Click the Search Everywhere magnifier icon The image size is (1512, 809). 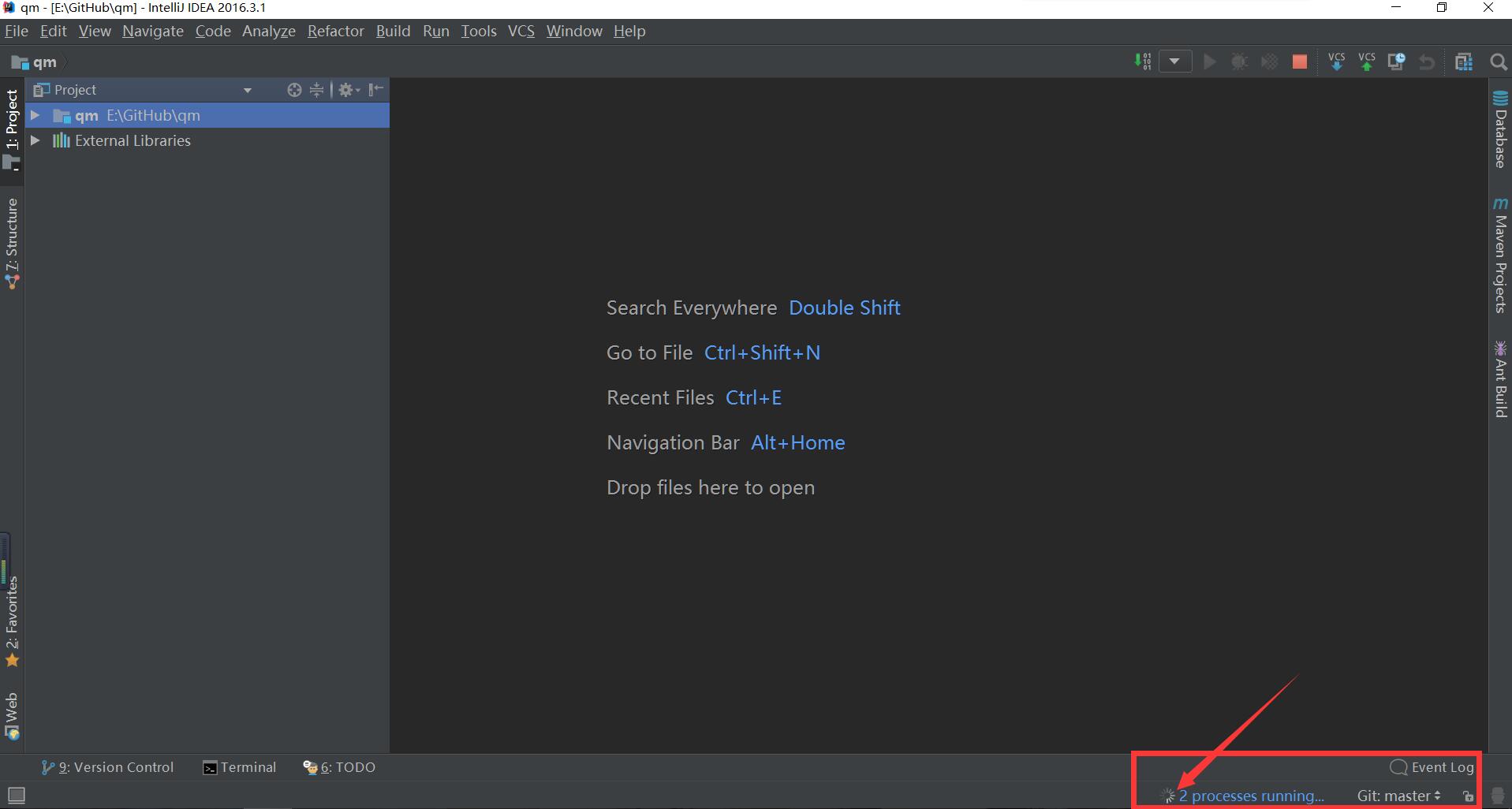[1499, 62]
